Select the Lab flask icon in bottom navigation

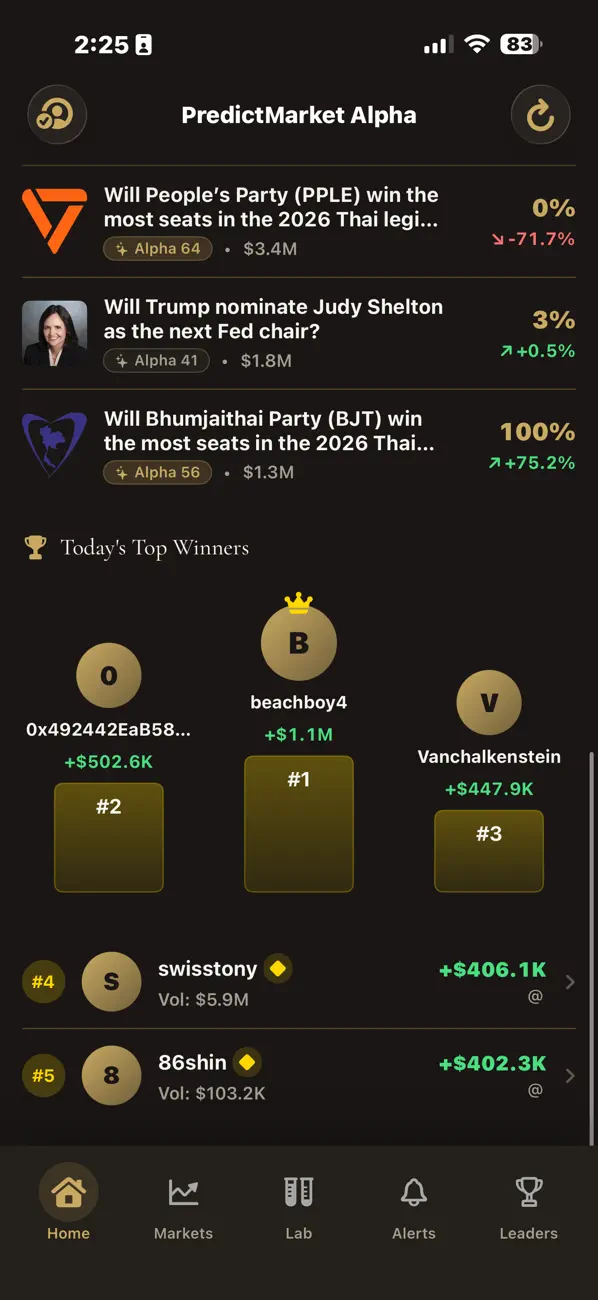(298, 1190)
